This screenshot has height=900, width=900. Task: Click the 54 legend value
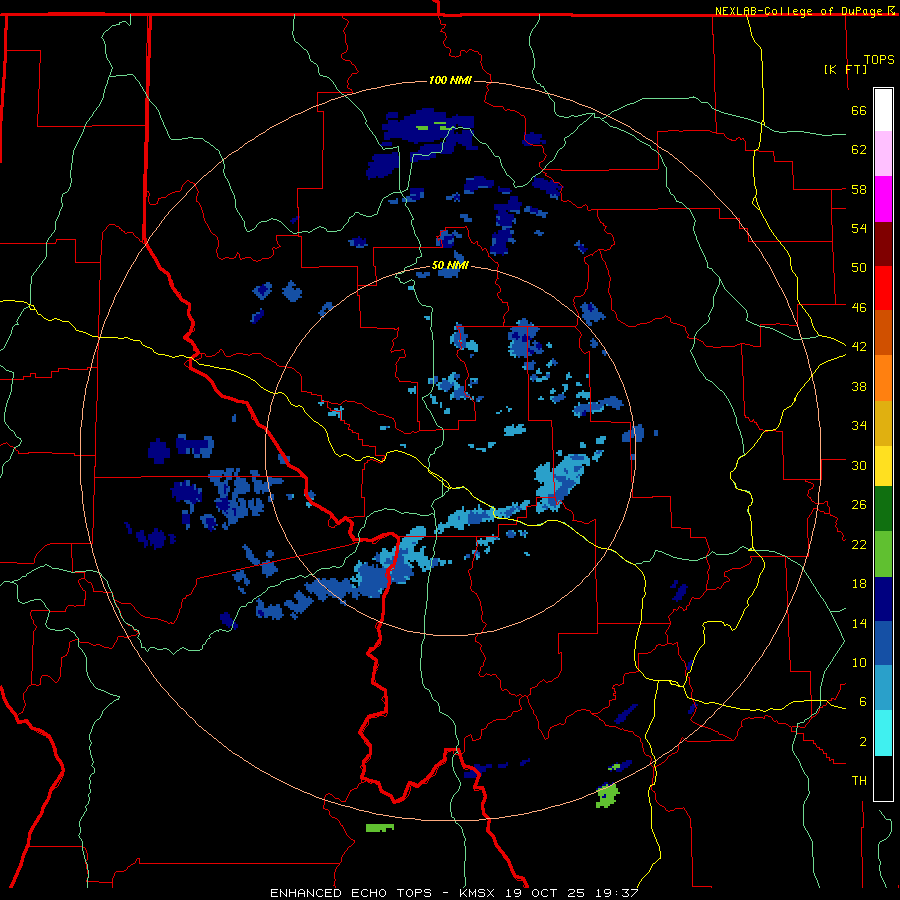(859, 228)
